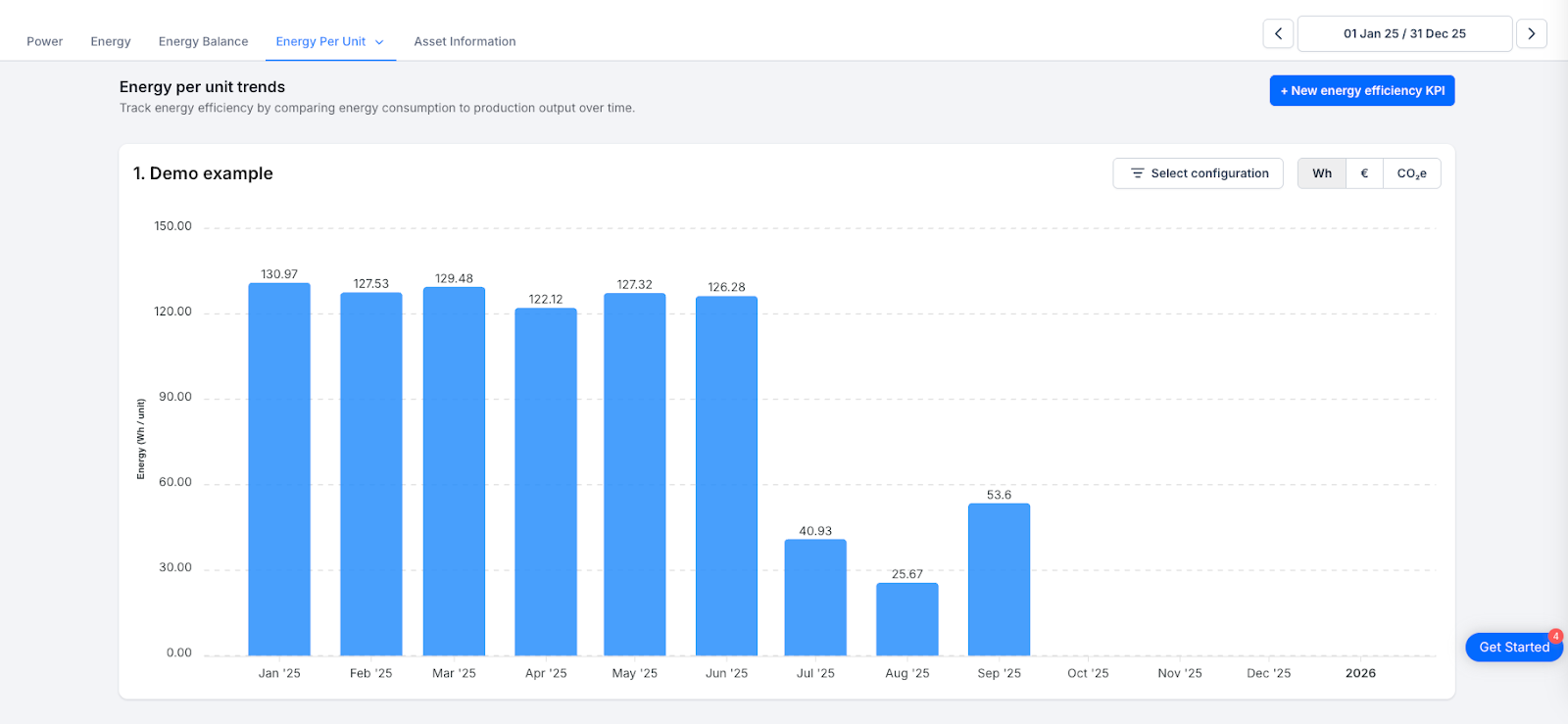Switch unit to Wh
1568x724 pixels.
point(1321,173)
